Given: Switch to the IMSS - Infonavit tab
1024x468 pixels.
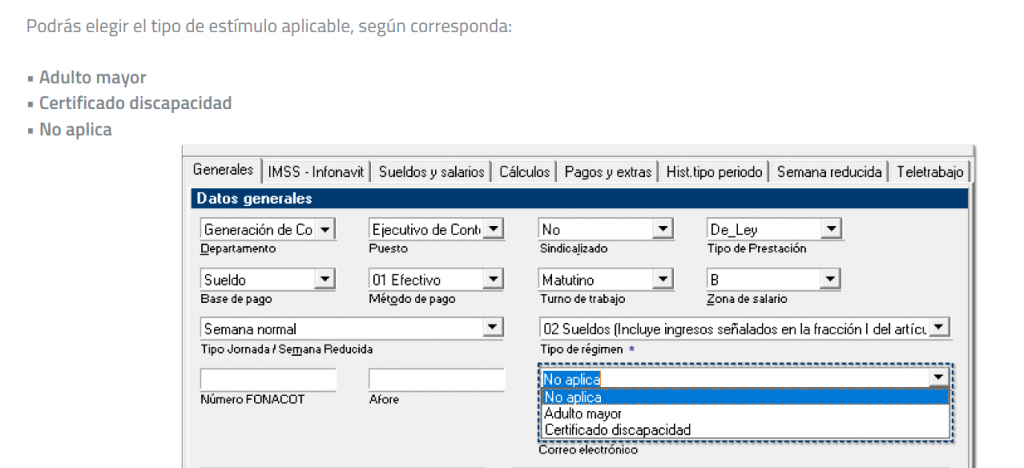Looking at the screenshot, I should click(x=317, y=172).
